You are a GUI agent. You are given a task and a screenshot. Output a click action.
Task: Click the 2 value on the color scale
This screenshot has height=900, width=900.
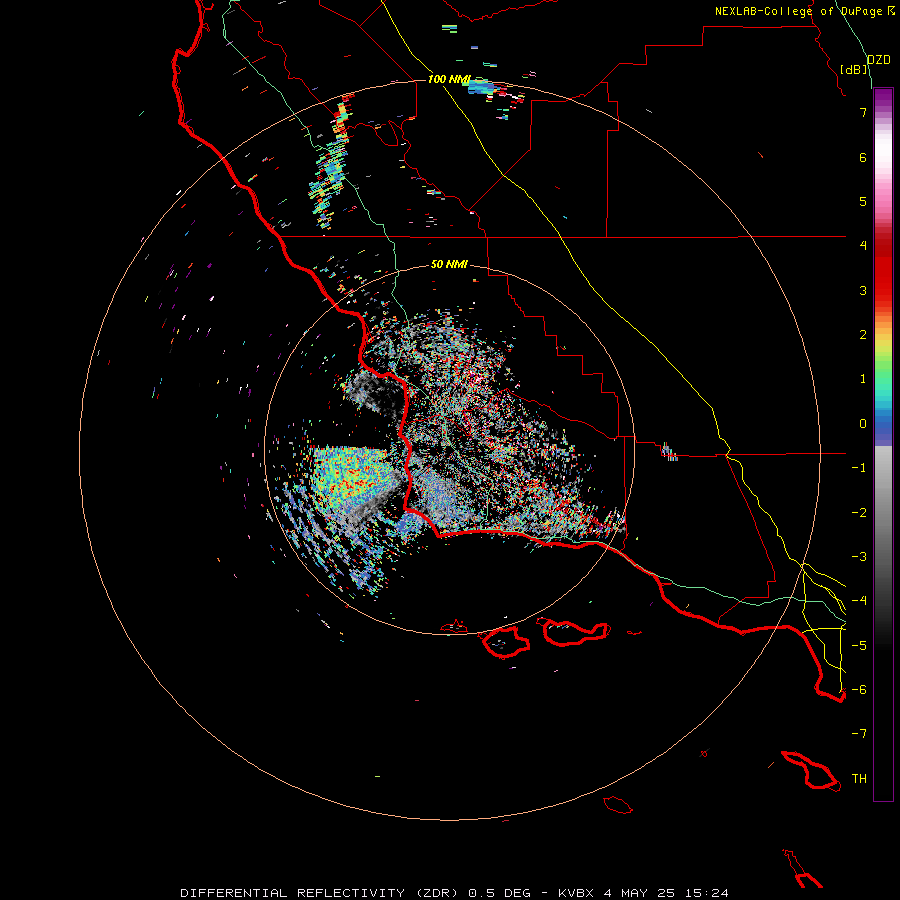coord(863,335)
